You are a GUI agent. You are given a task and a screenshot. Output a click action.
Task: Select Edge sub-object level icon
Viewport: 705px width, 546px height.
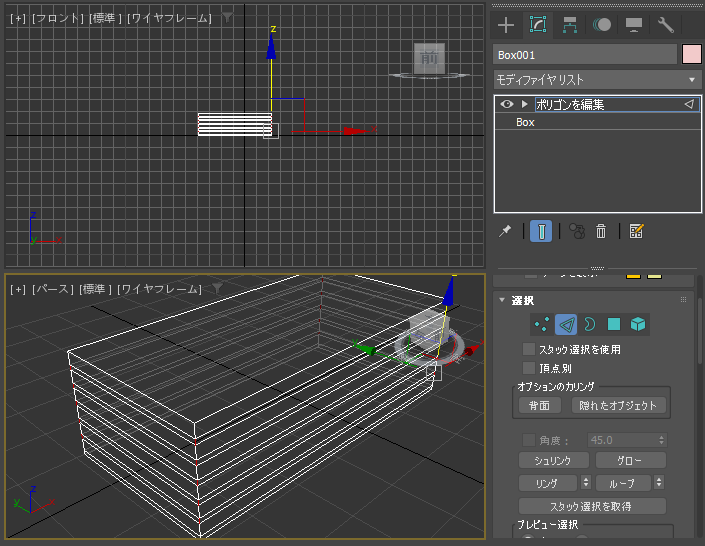[566, 324]
